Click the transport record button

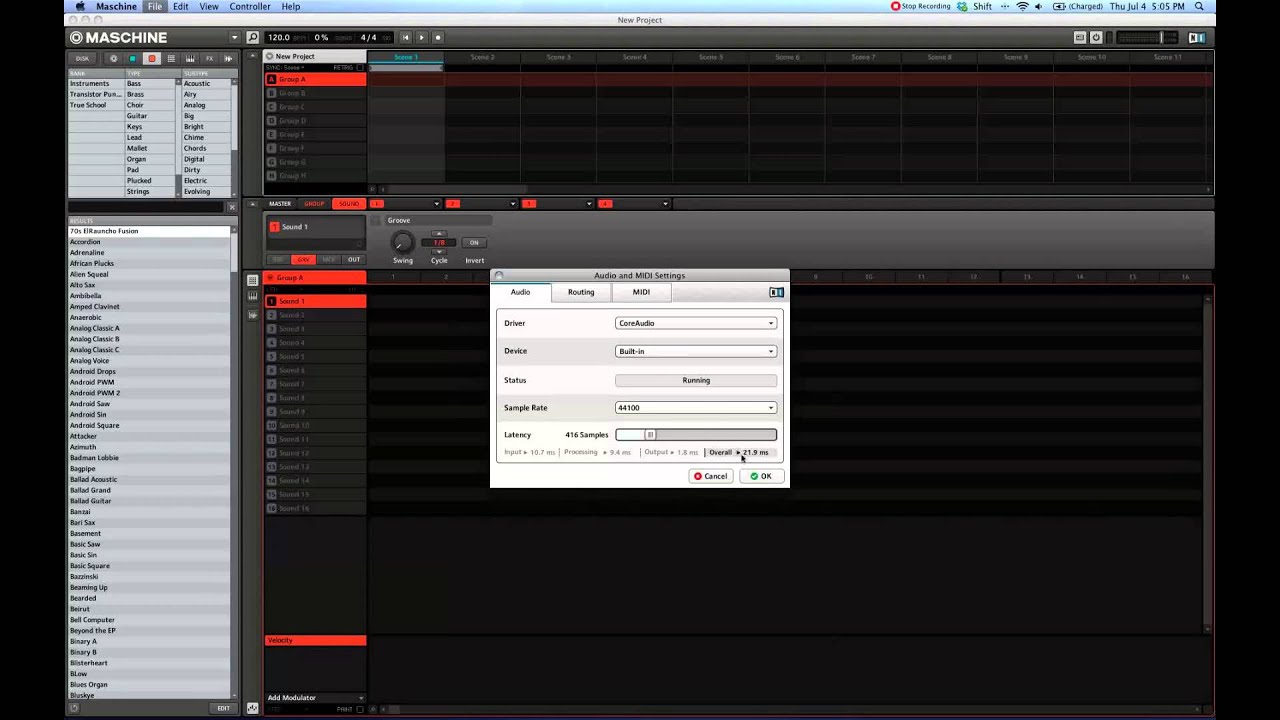(437, 37)
